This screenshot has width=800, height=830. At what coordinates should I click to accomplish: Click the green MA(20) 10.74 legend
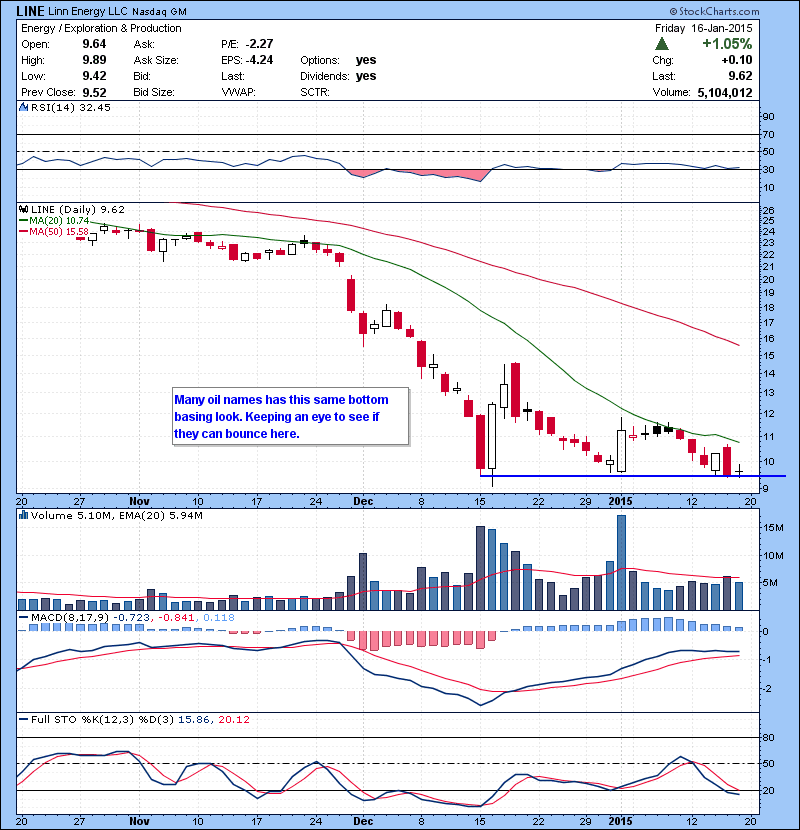coord(55,221)
